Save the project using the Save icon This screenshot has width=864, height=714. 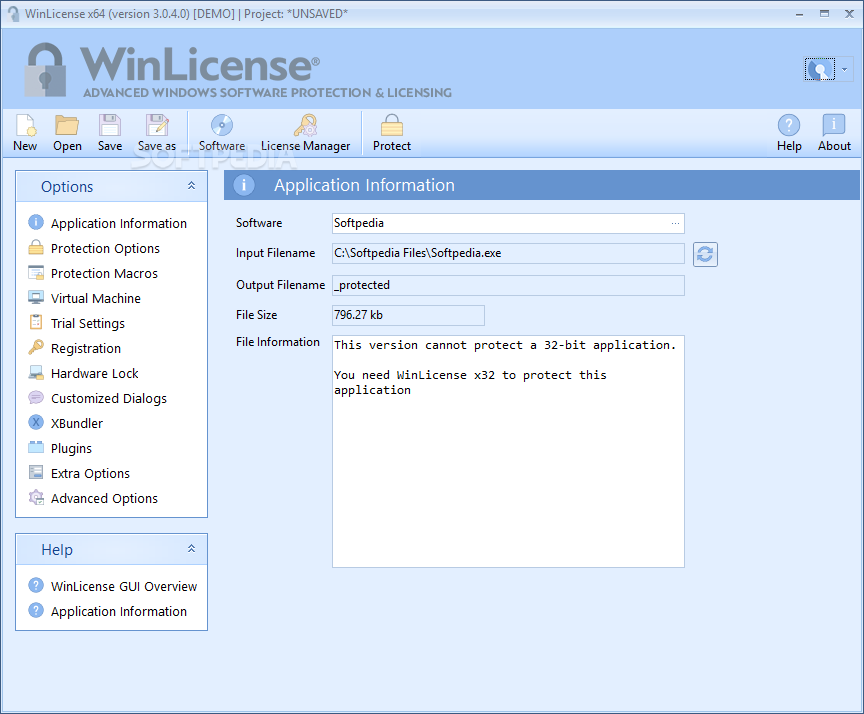[x=110, y=126]
